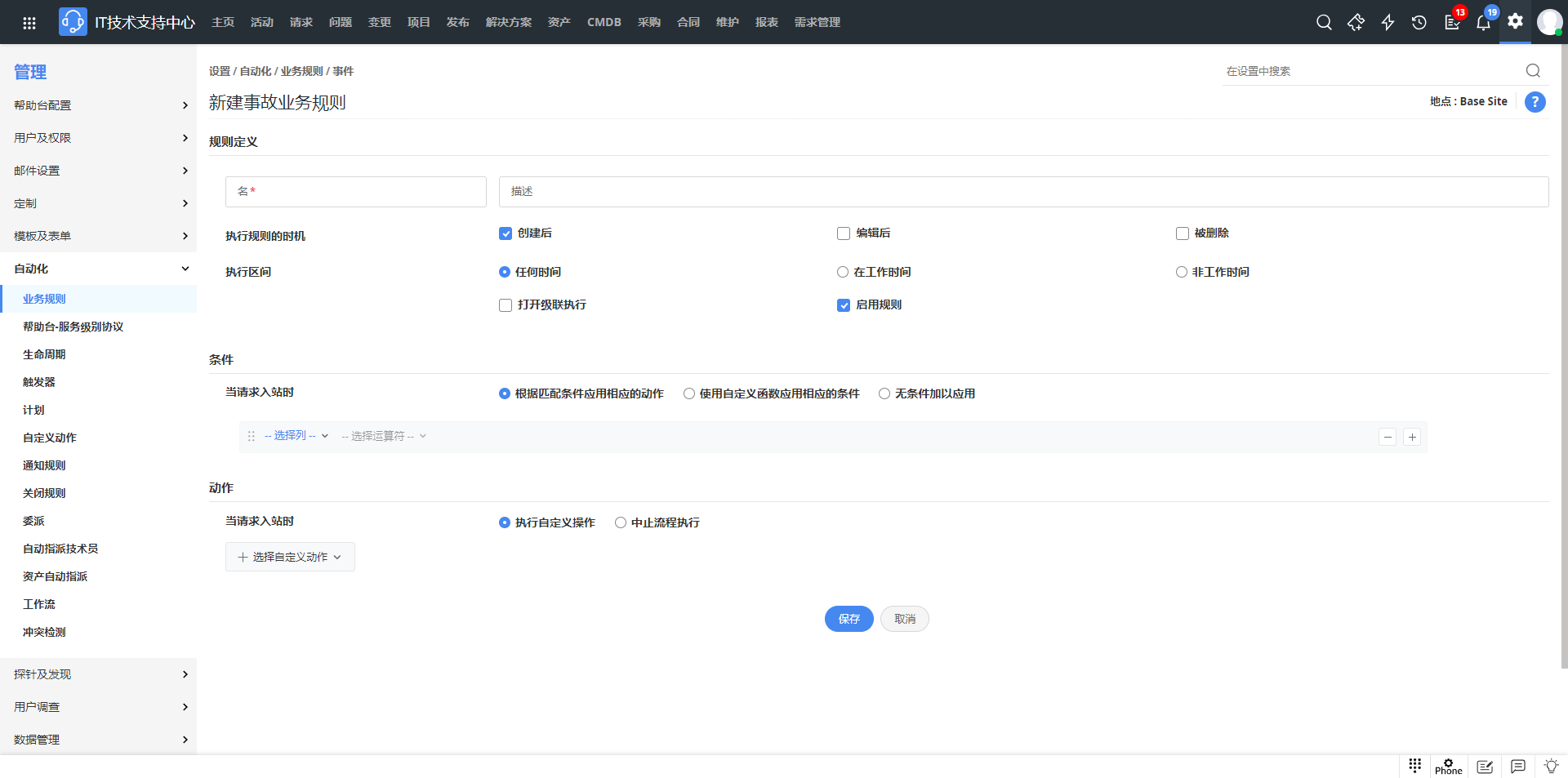Collapse 自动化 sidebar section

[98, 269]
